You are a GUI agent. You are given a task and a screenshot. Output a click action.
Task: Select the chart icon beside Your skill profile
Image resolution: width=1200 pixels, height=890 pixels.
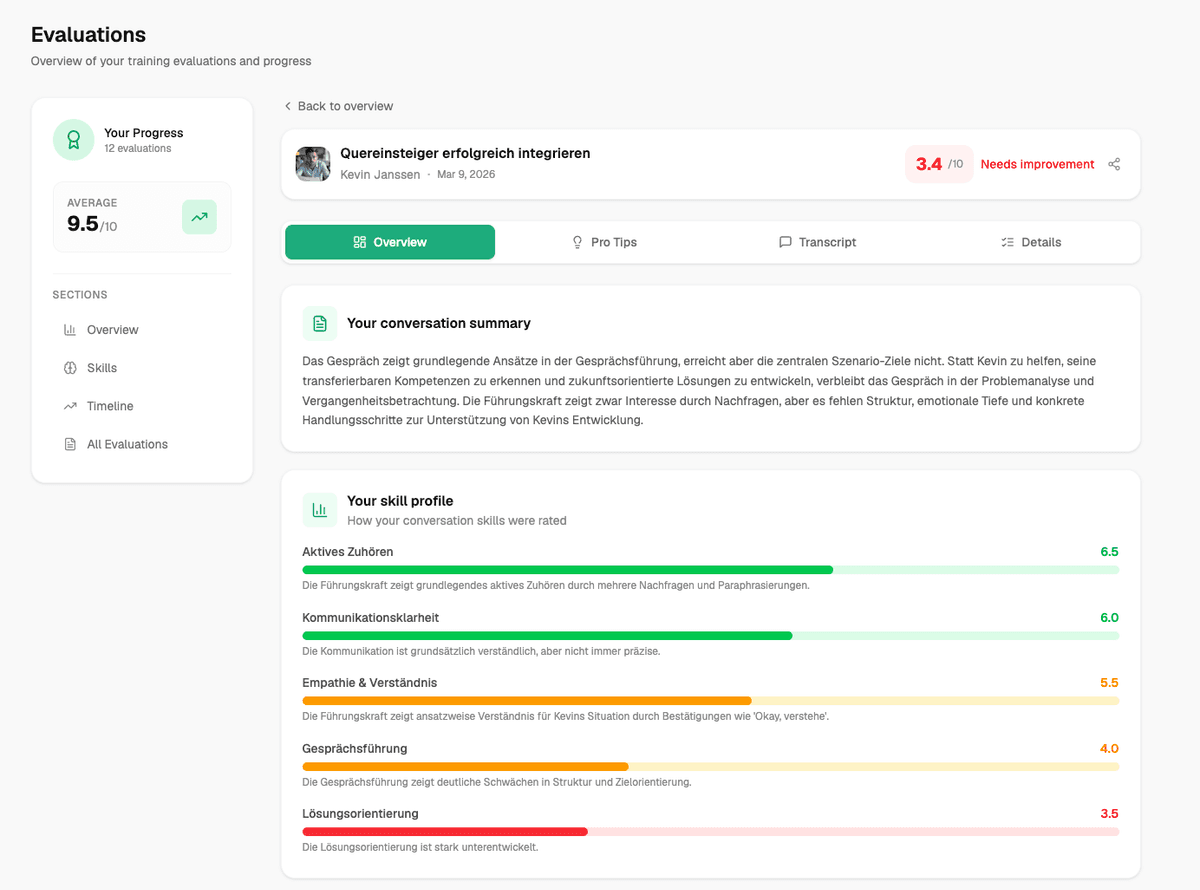coord(319,510)
